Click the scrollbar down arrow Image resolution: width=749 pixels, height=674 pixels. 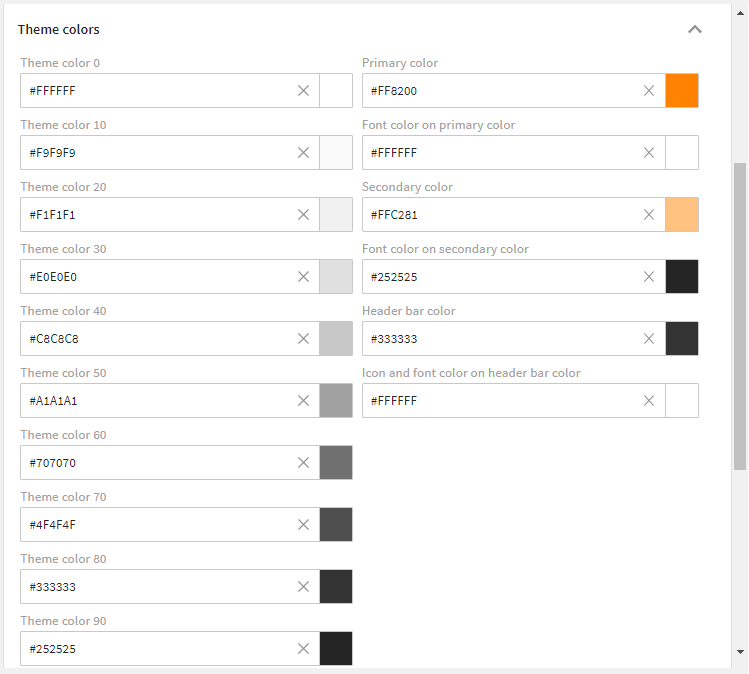[x=740, y=652]
